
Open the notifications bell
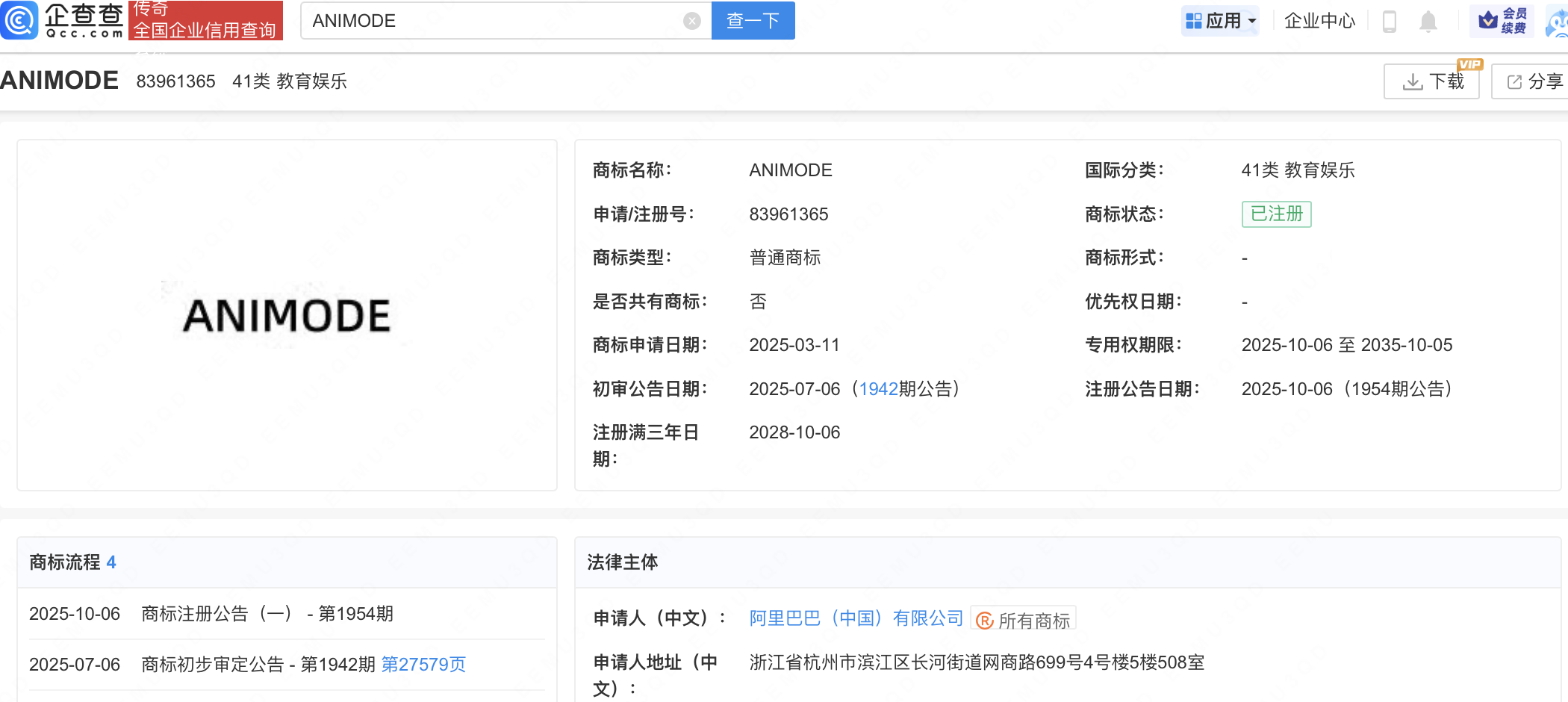1428,21
